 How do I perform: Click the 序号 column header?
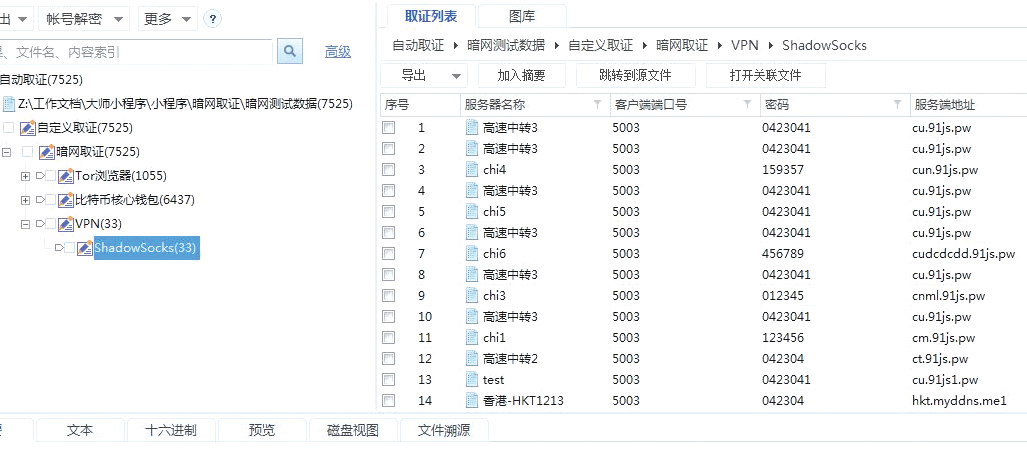click(x=420, y=105)
